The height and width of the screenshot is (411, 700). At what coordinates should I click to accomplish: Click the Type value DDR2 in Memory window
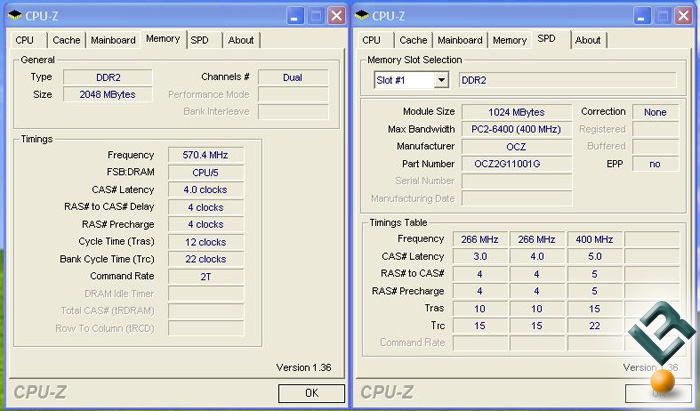tap(108, 77)
